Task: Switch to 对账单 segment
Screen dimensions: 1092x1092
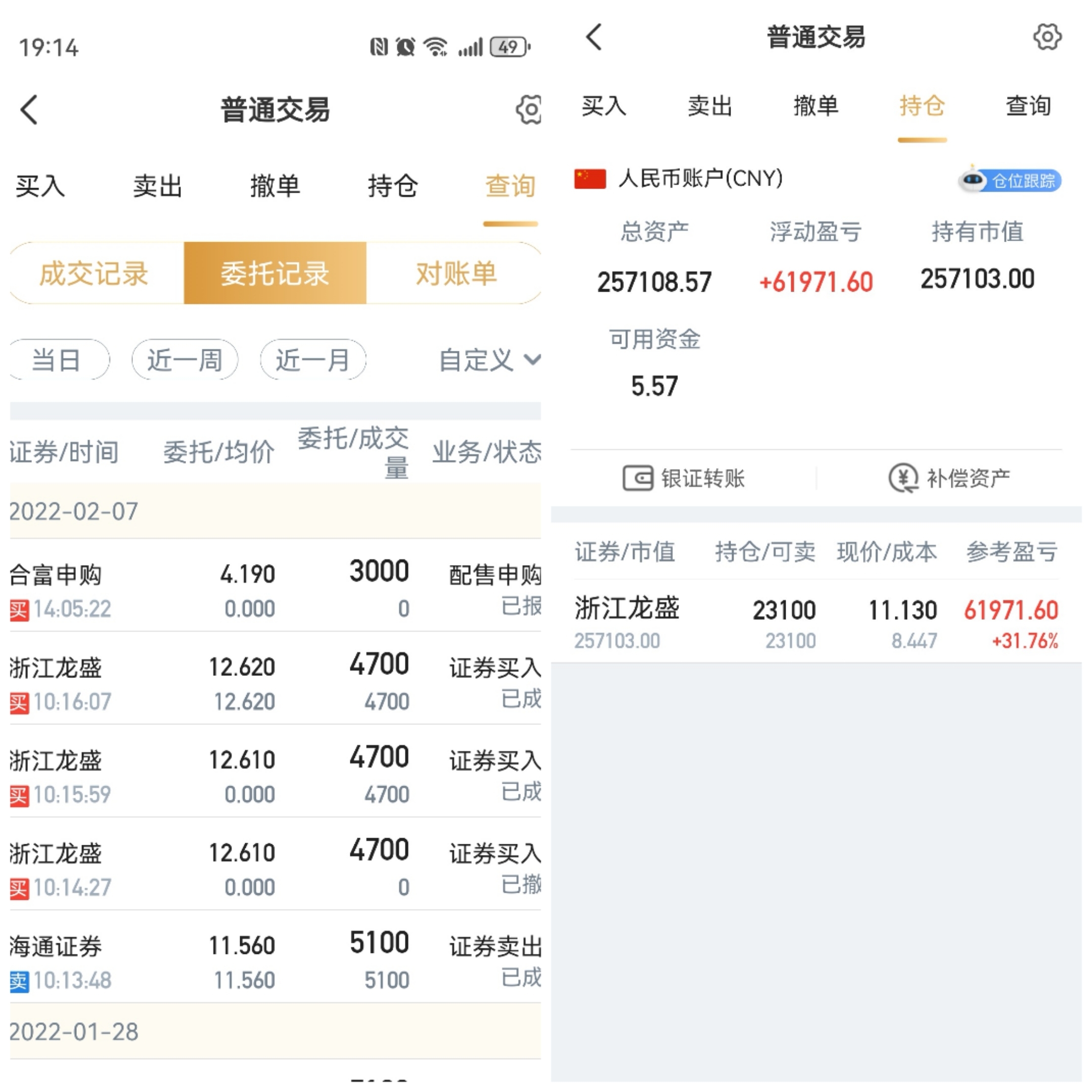Action: pos(456,274)
